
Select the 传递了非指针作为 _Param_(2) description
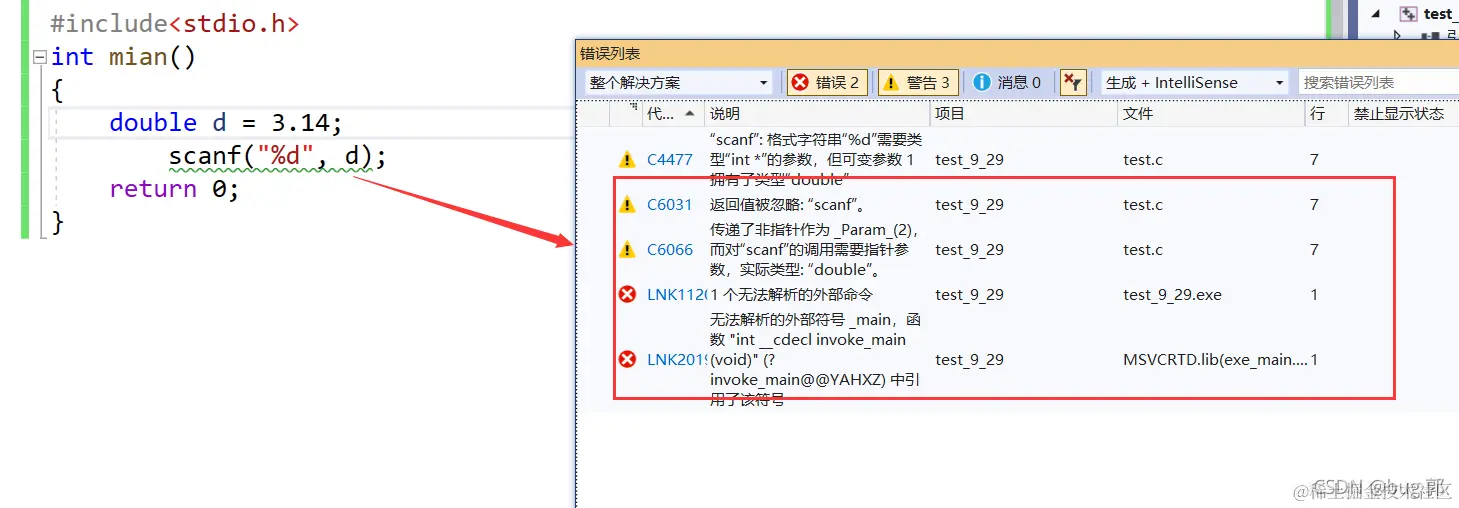pyautogui.click(x=815, y=250)
